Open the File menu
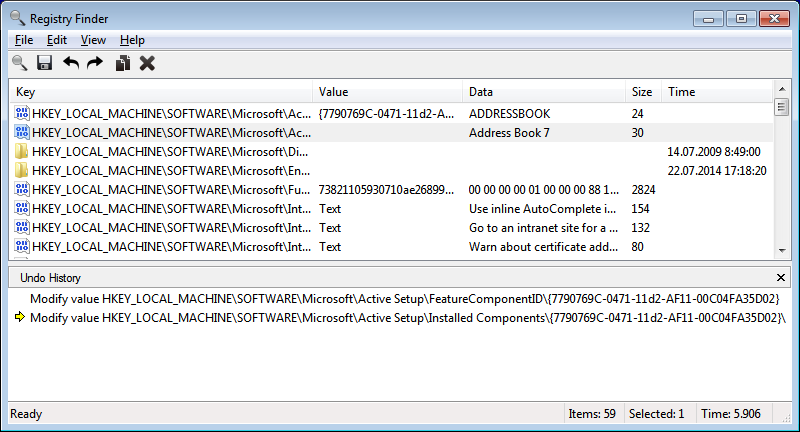The image size is (800, 432). (x=24, y=40)
